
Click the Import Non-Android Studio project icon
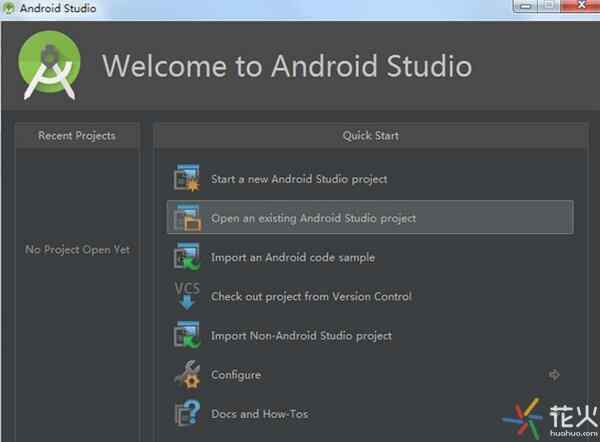coord(187,335)
